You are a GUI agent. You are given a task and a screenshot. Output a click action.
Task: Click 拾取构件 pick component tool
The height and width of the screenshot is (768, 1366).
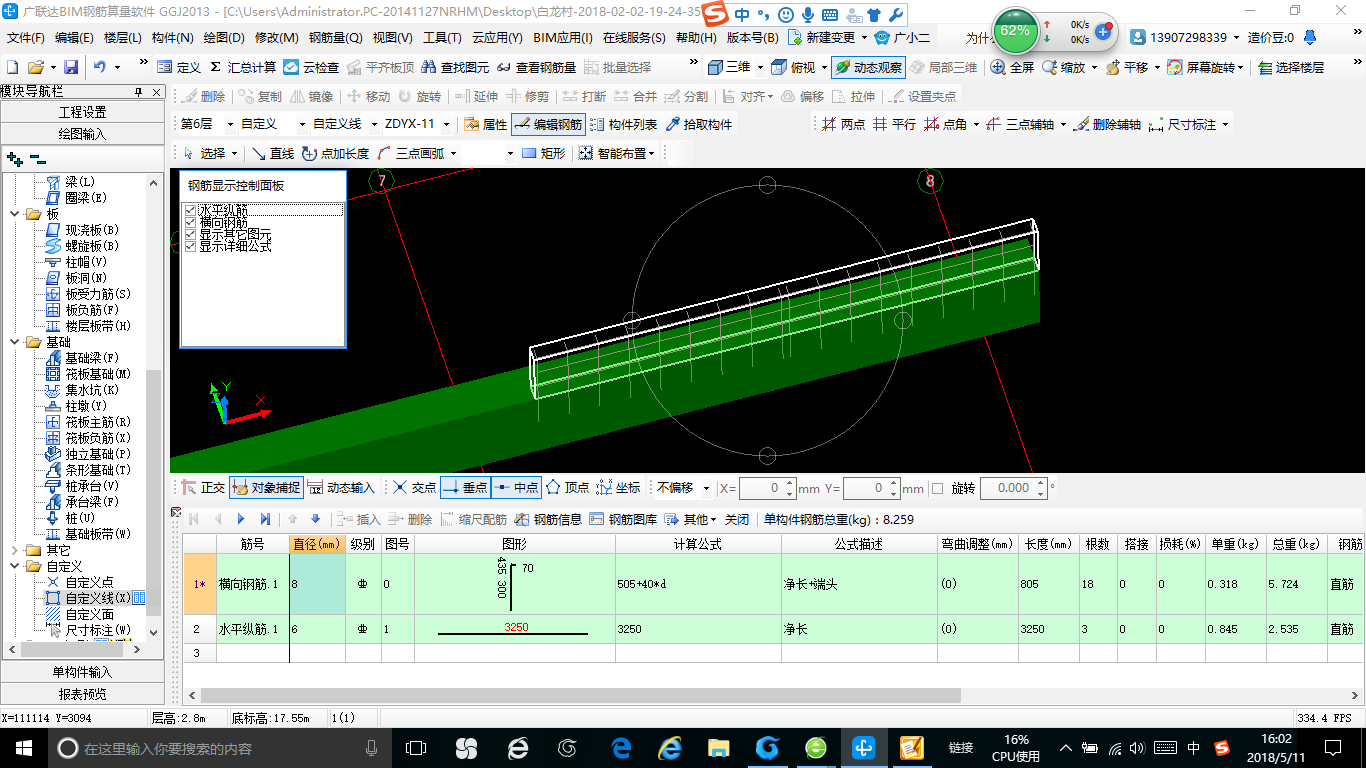698,125
